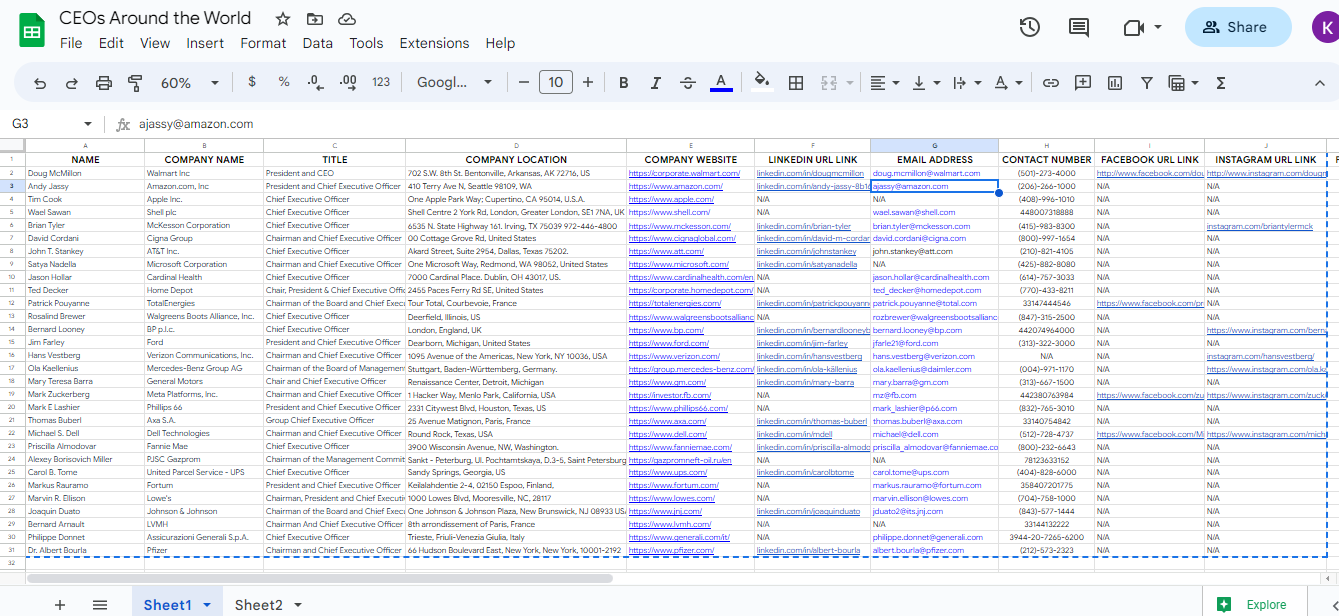Open the name box dropdown arrow
The image size is (1339, 616).
click(x=87, y=125)
